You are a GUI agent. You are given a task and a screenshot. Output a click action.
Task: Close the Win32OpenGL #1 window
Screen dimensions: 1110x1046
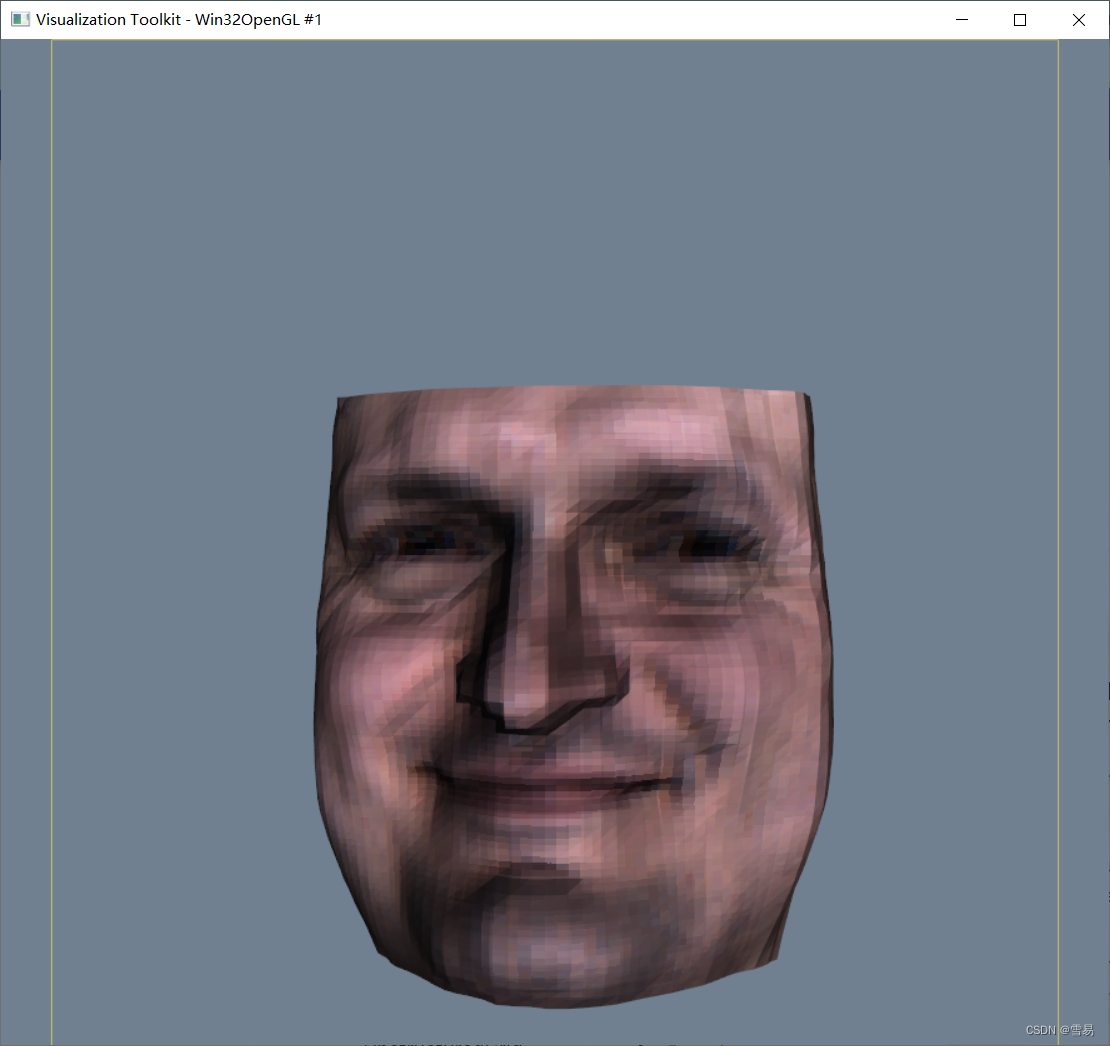click(x=1078, y=19)
